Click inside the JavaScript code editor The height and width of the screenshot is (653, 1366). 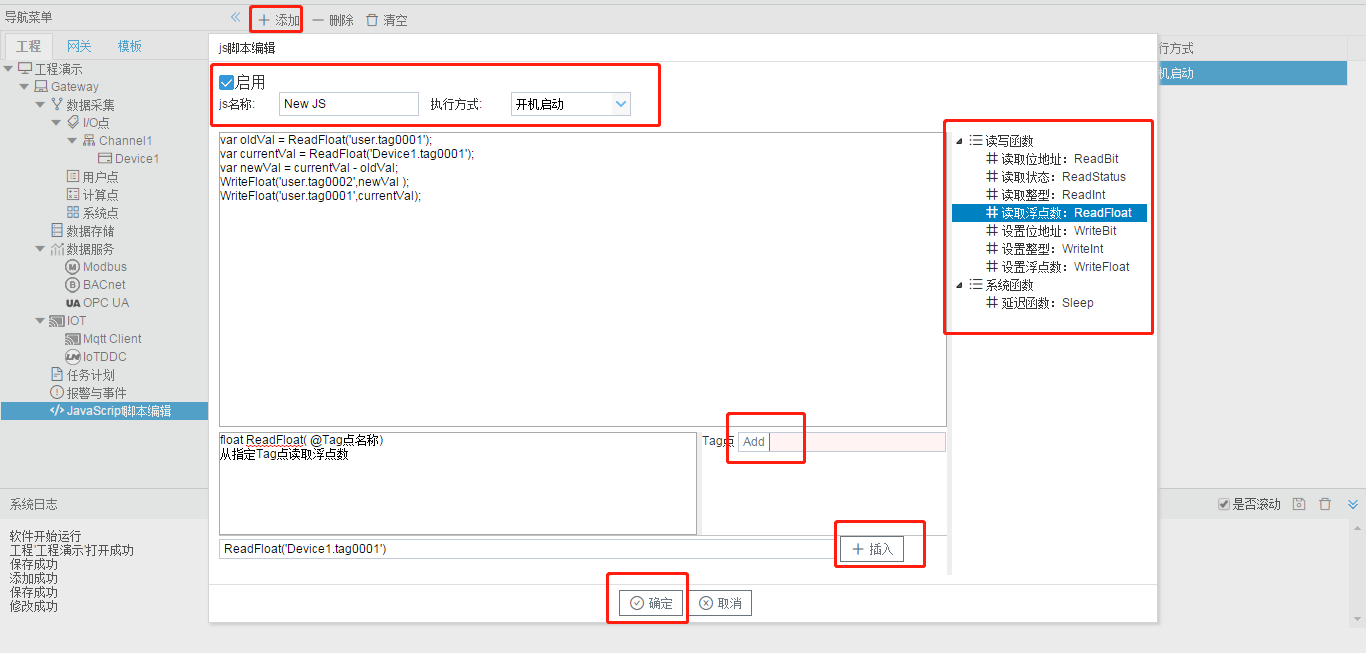click(582, 279)
